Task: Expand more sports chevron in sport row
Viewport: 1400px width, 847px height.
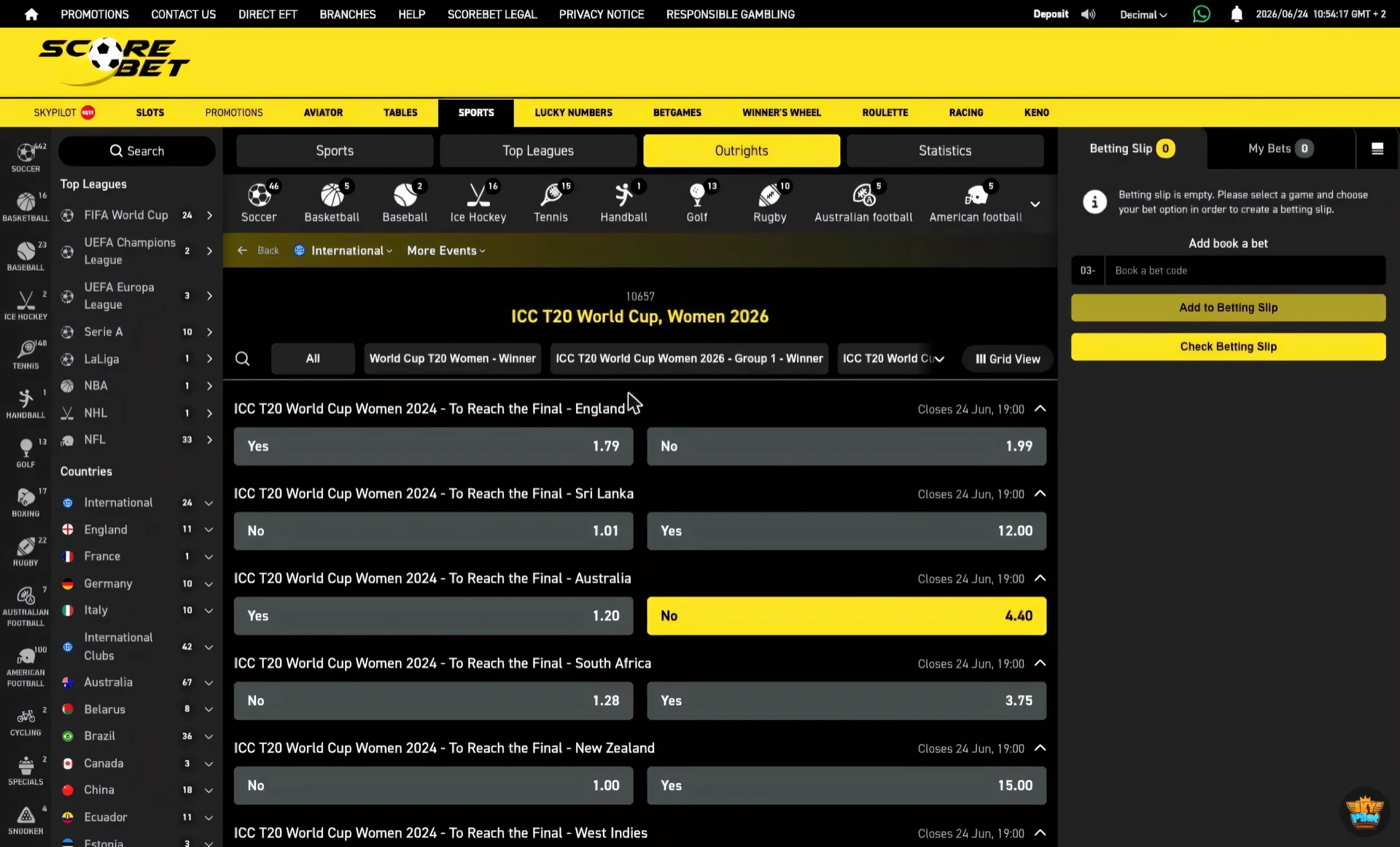Action: [1035, 204]
